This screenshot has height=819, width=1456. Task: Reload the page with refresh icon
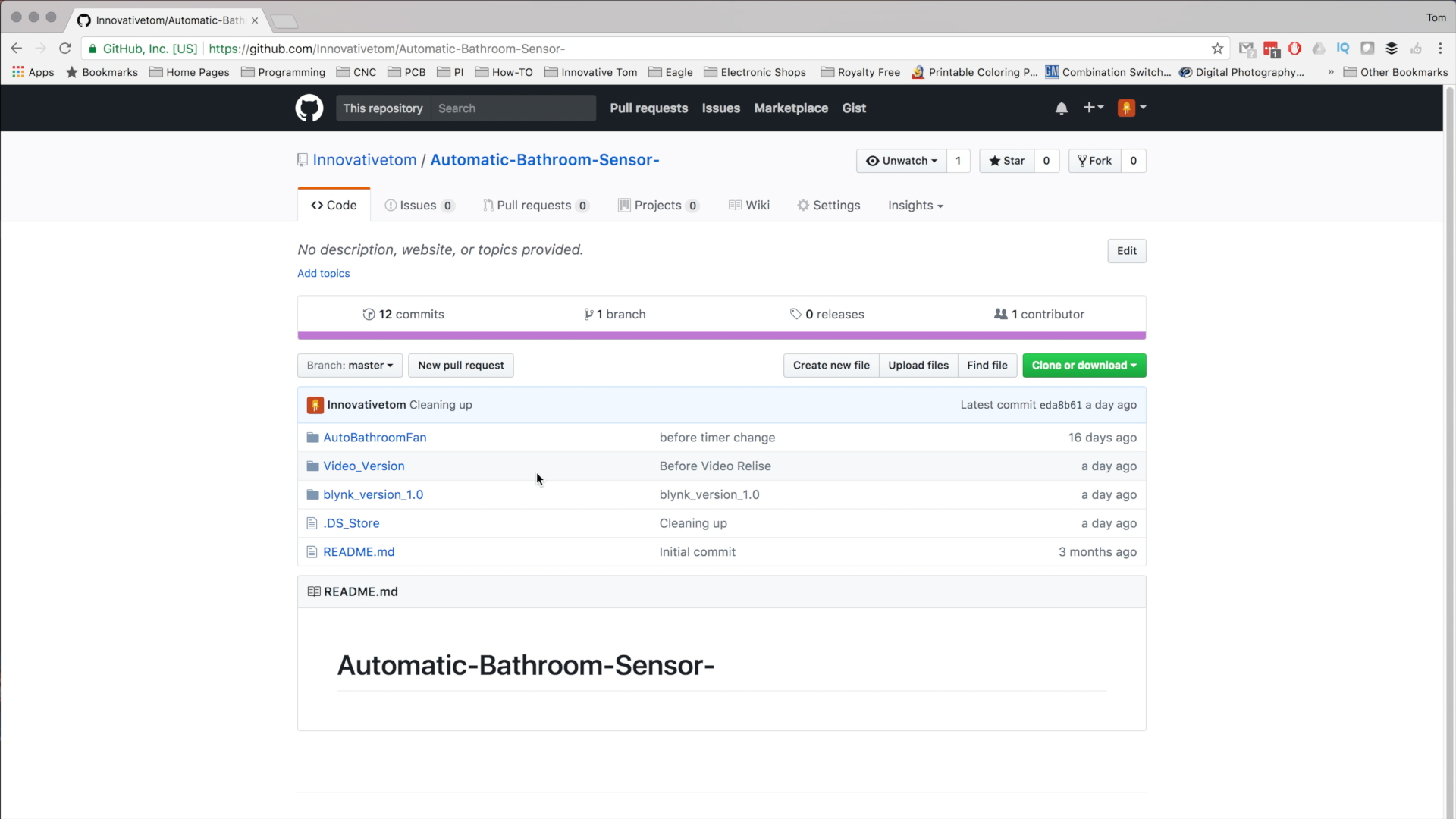pyautogui.click(x=65, y=49)
